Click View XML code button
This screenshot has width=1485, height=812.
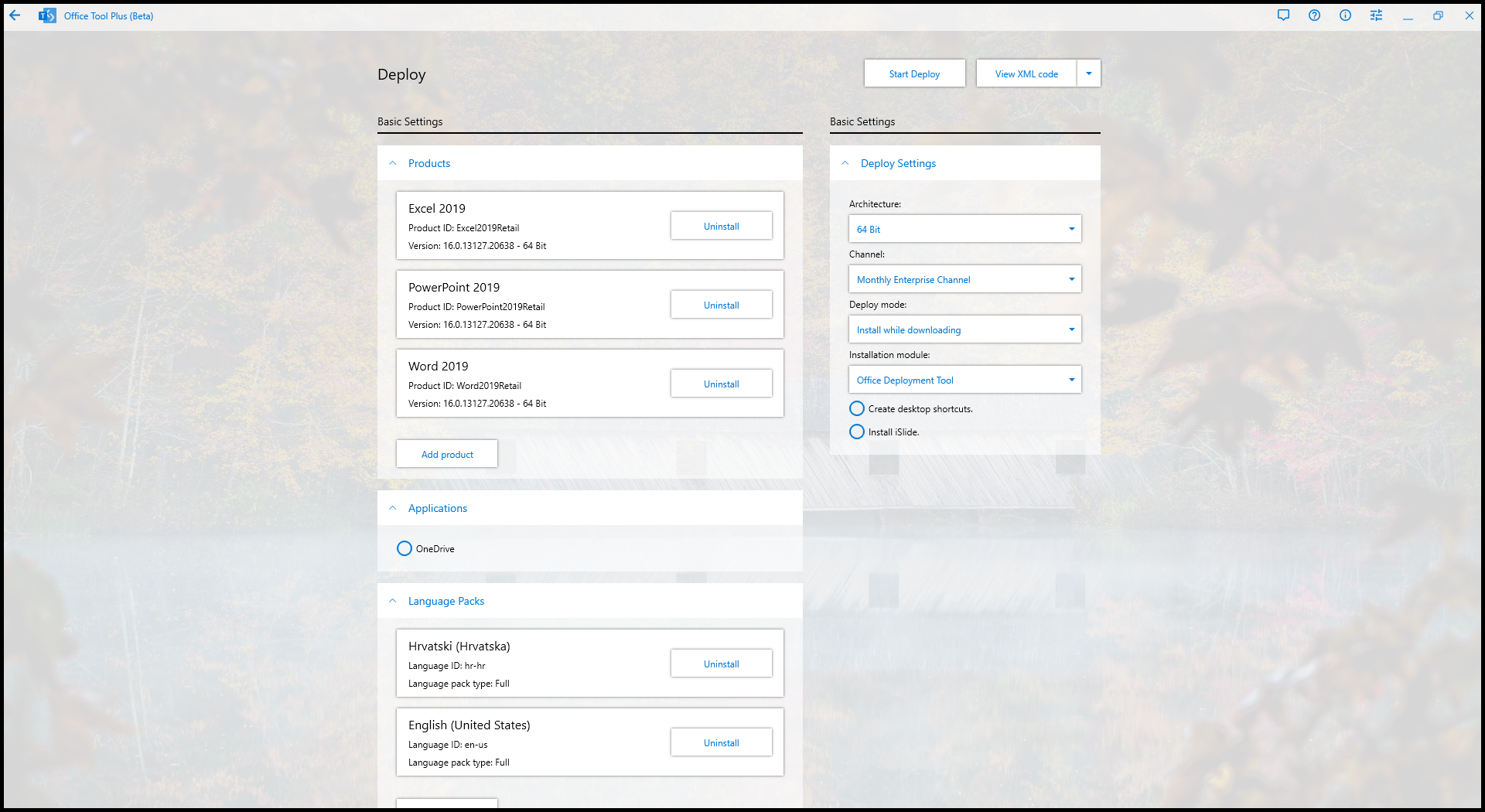[x=1026, y=73]
